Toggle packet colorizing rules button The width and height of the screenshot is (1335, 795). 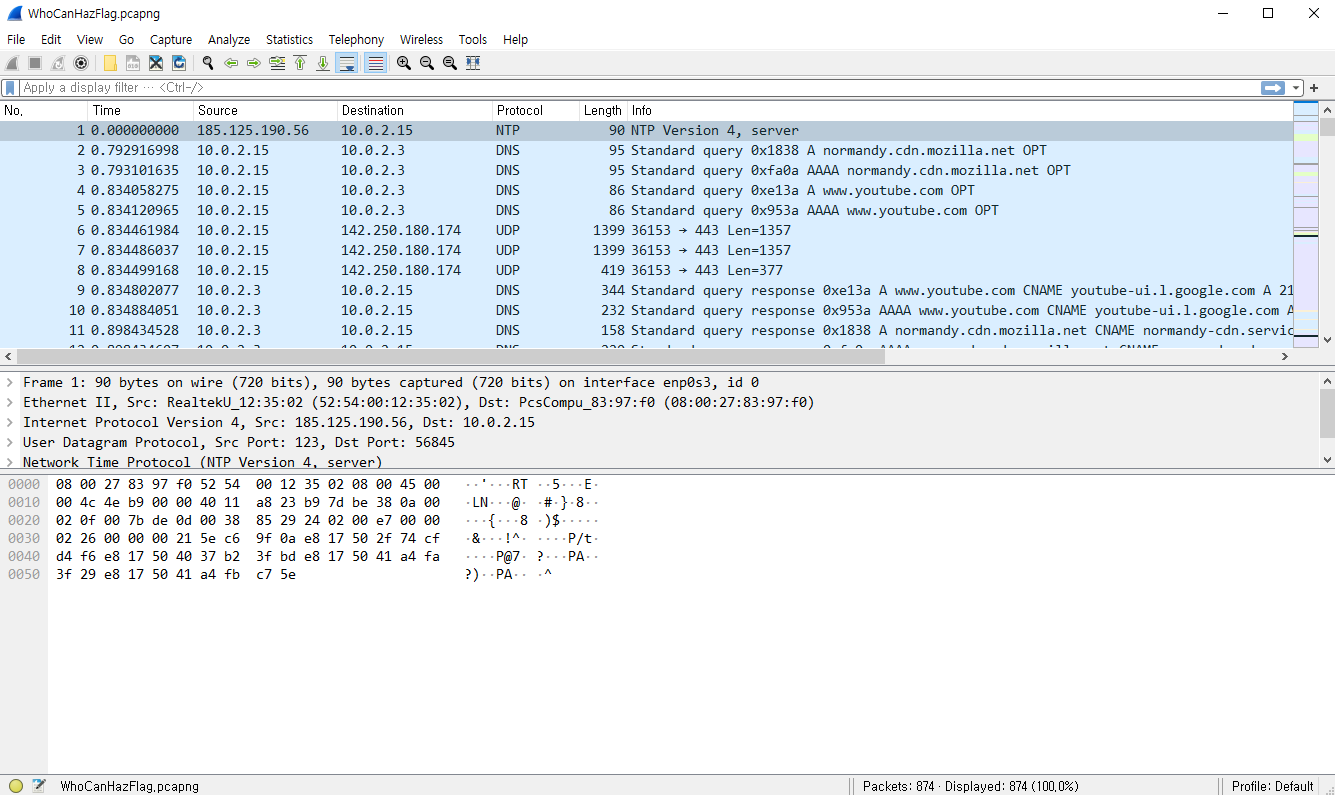(x=375, y=63)
